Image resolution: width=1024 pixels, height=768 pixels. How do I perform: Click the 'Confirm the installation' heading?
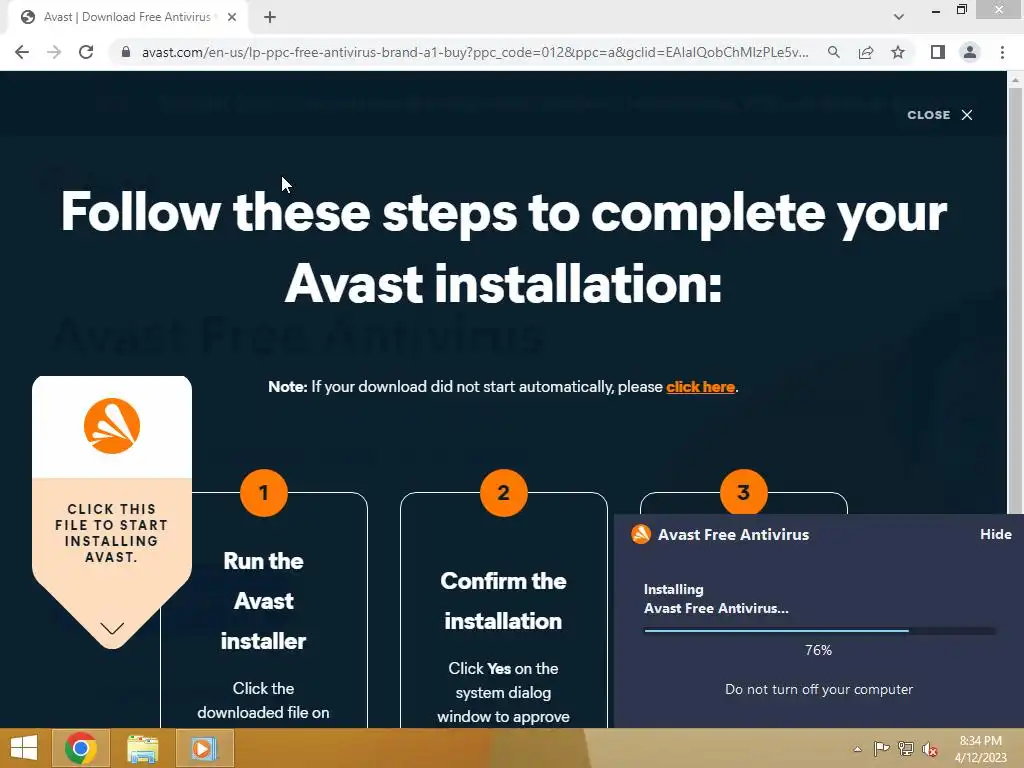click(503, 601)
